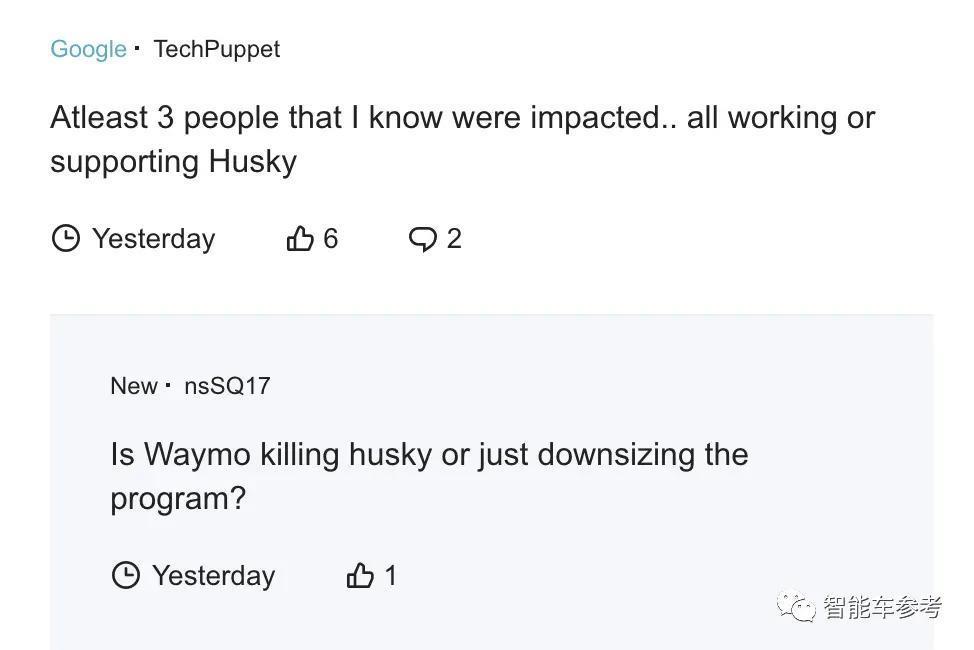The width and height of the screenshot is (974, 650).
Task: Select the New label on the reply
Action: 134,386
